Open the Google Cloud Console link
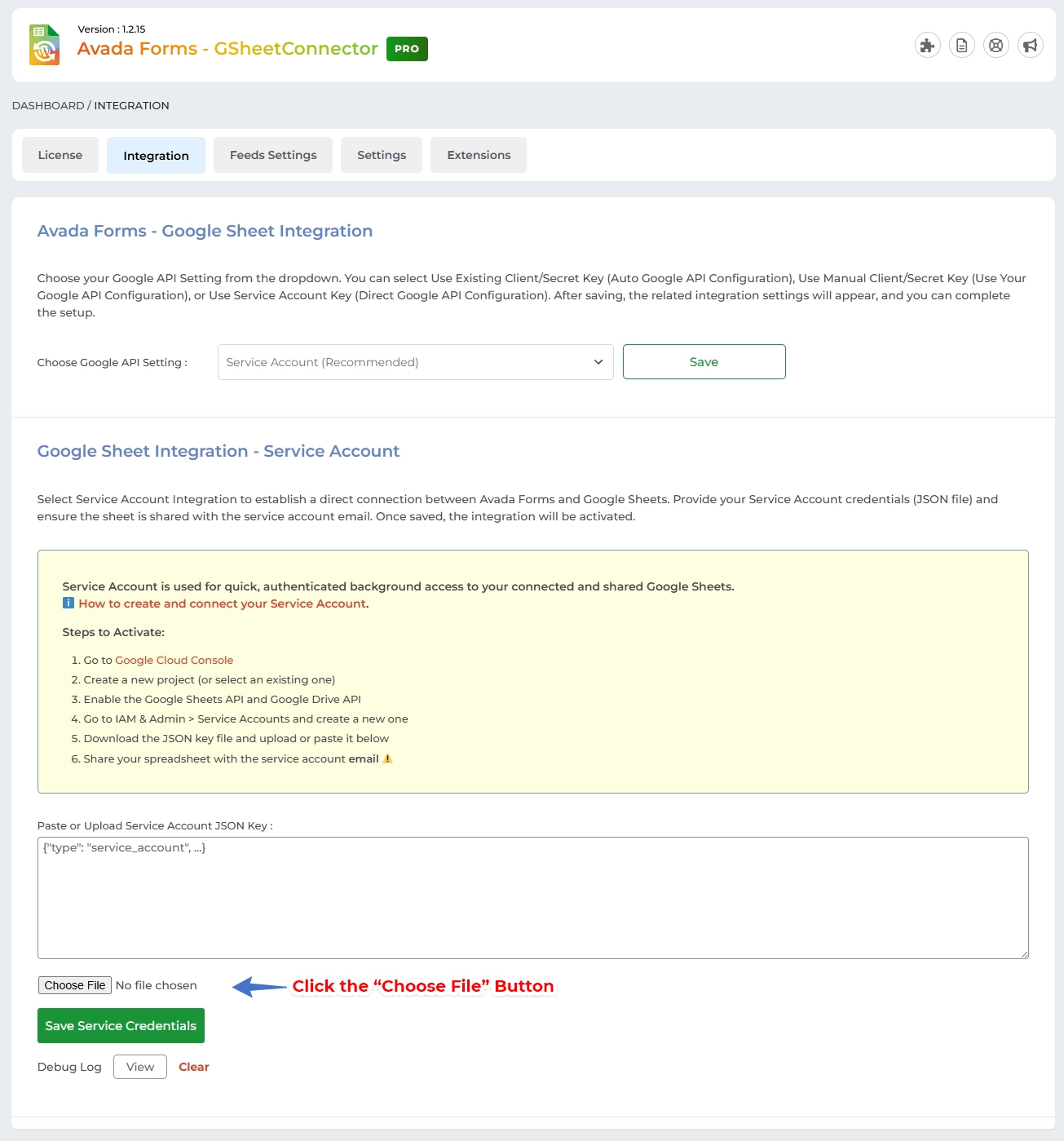Screen dimensions: 1064x1141 point(173,660)
